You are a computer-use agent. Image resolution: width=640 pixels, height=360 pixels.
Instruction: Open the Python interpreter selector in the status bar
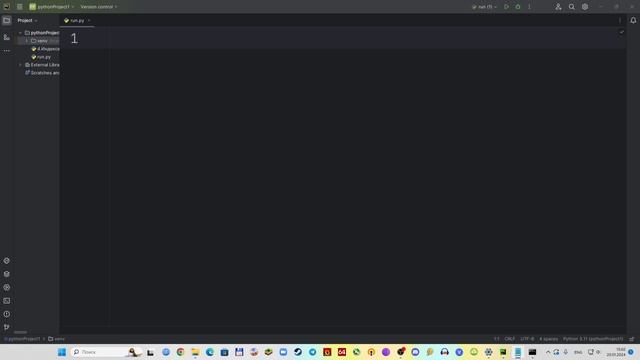593,339
